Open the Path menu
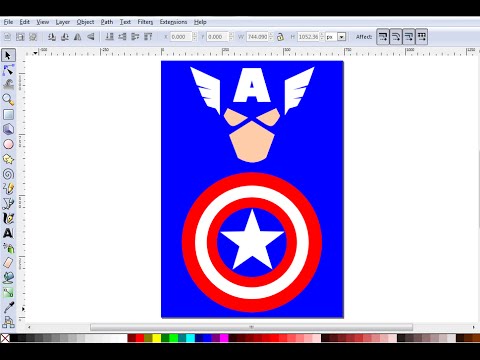 tap(107, 22)
